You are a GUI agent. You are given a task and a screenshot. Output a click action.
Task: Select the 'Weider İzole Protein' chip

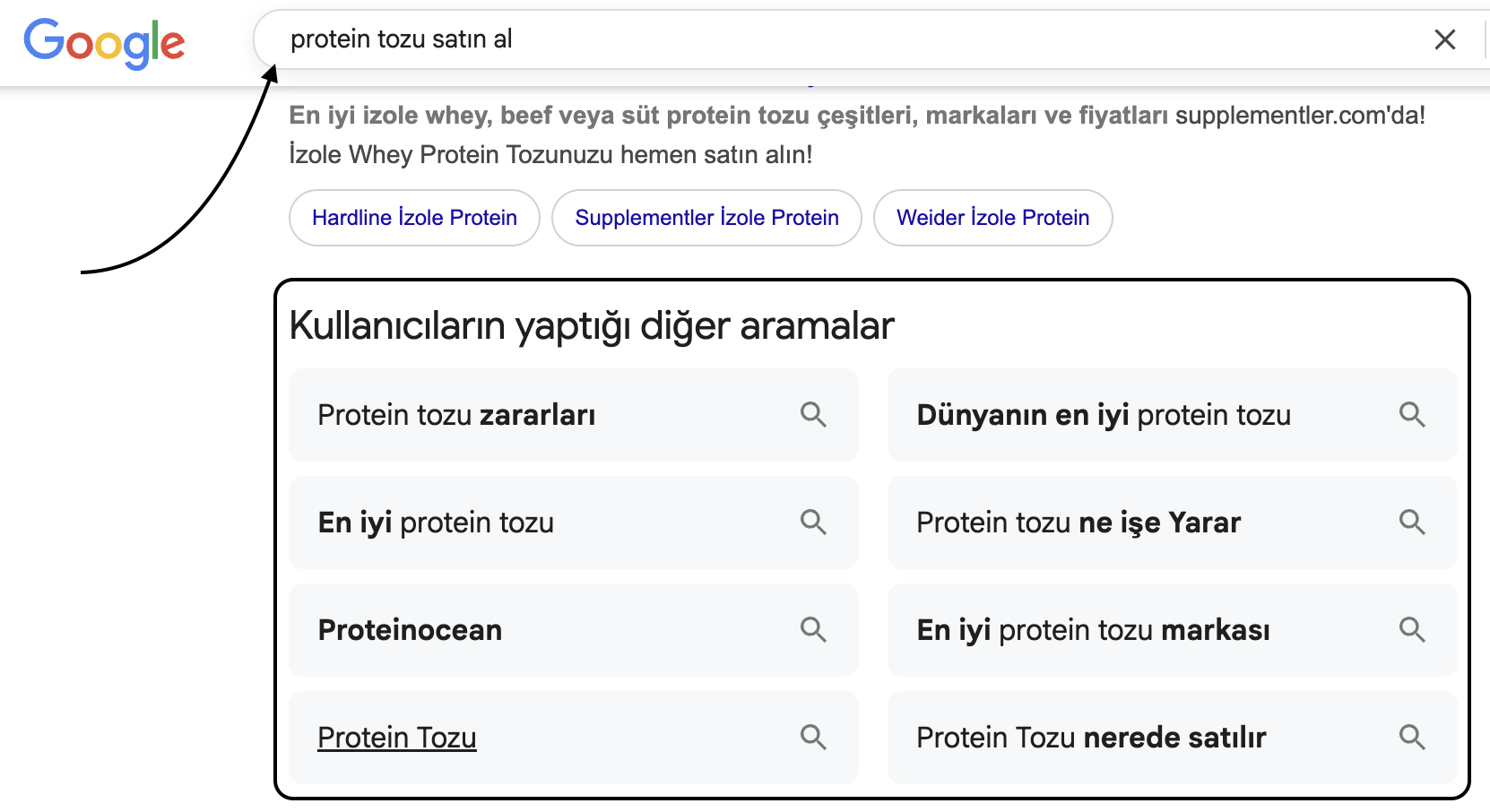[992, 218]
